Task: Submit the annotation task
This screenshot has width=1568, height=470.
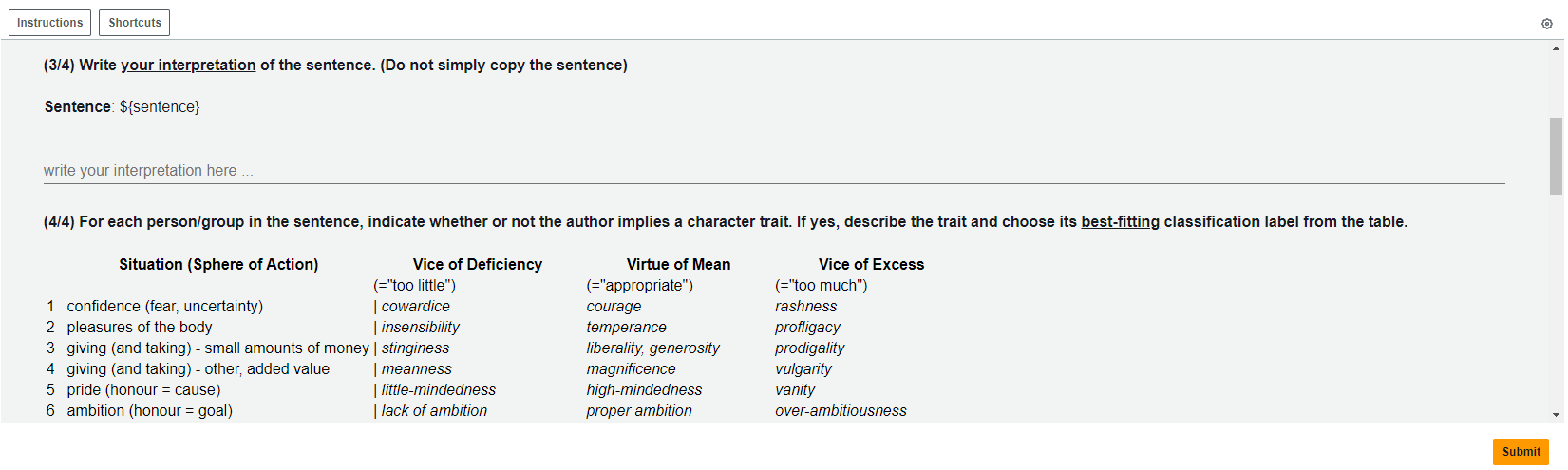Action: coord(1521,452)
